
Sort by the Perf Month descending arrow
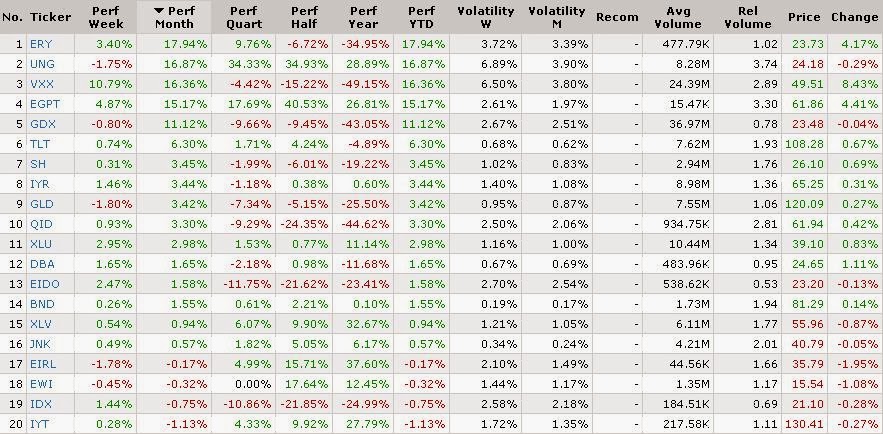(160, 11)
